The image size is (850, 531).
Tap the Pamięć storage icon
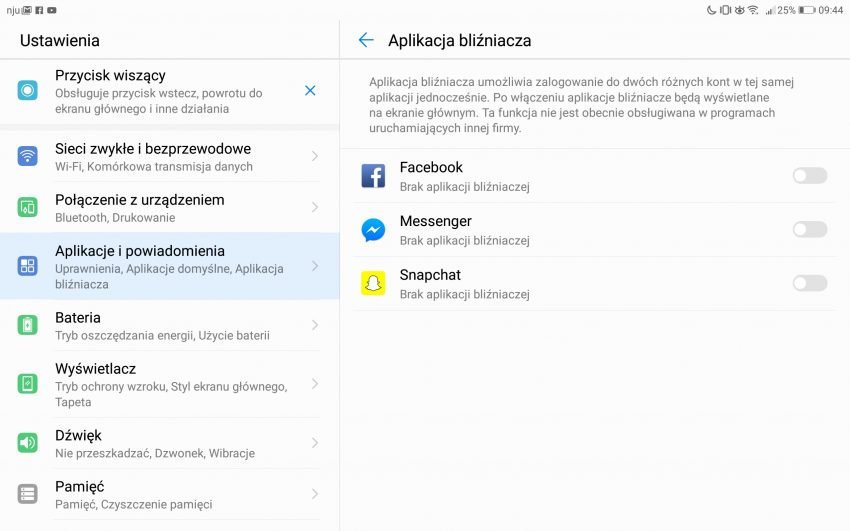(x=28, y=494)
